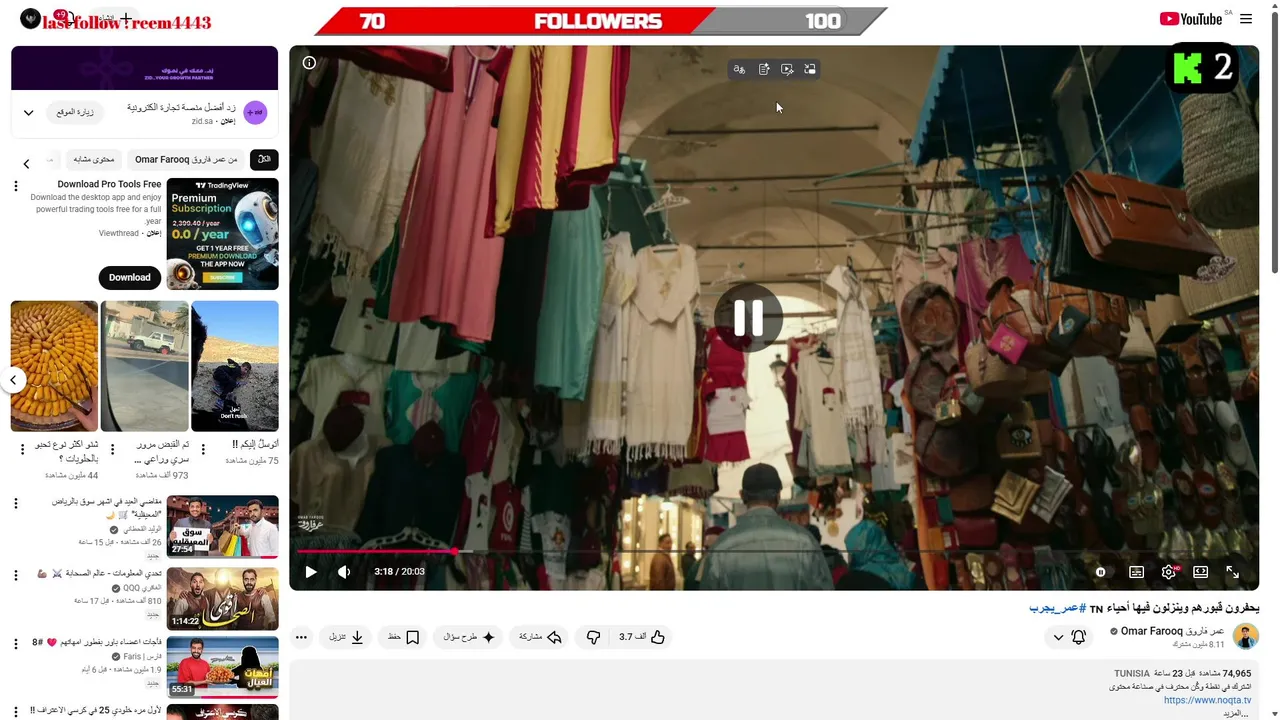Open options for تحدي المعلومات video

15,575
